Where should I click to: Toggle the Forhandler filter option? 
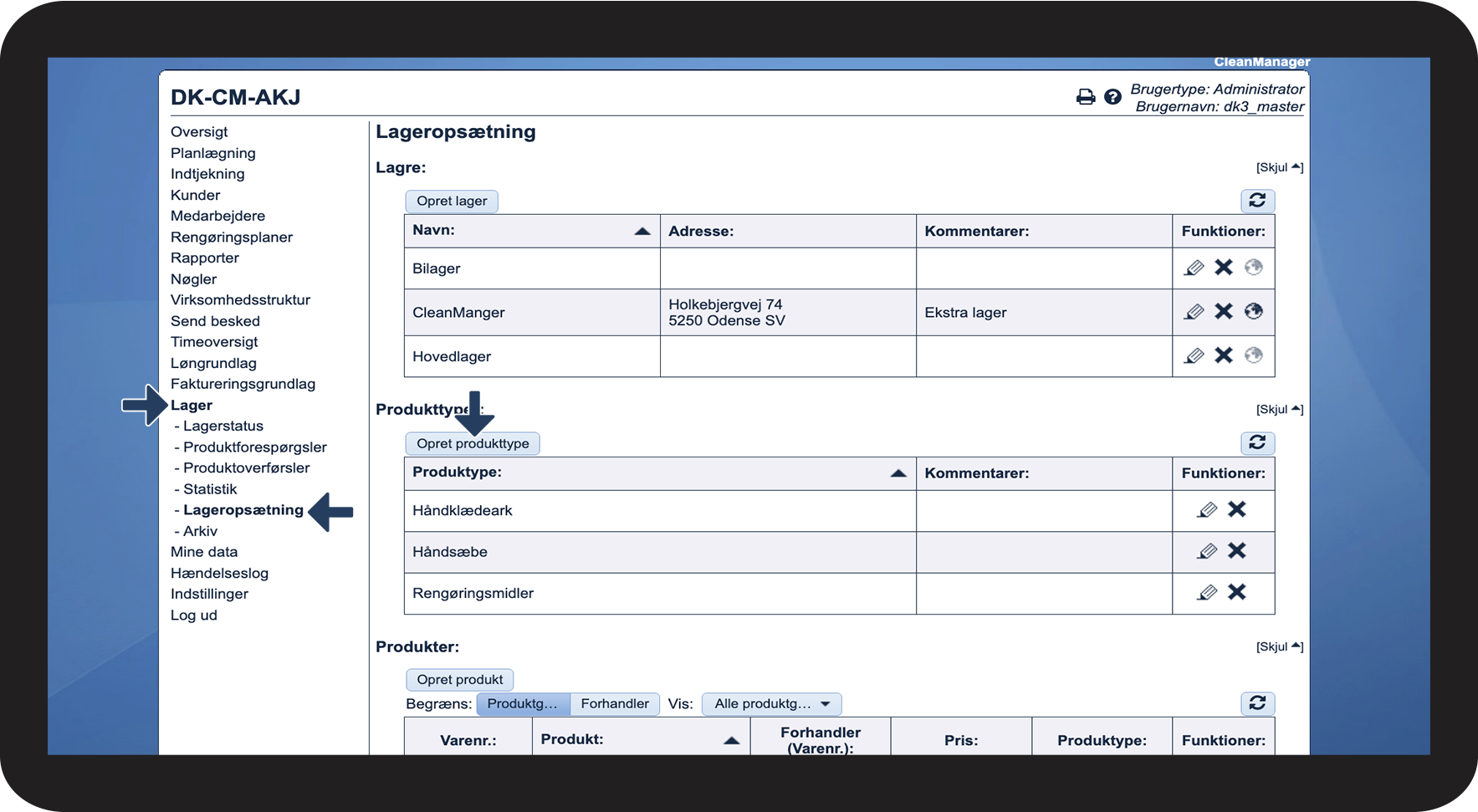[x=614, y=704]
